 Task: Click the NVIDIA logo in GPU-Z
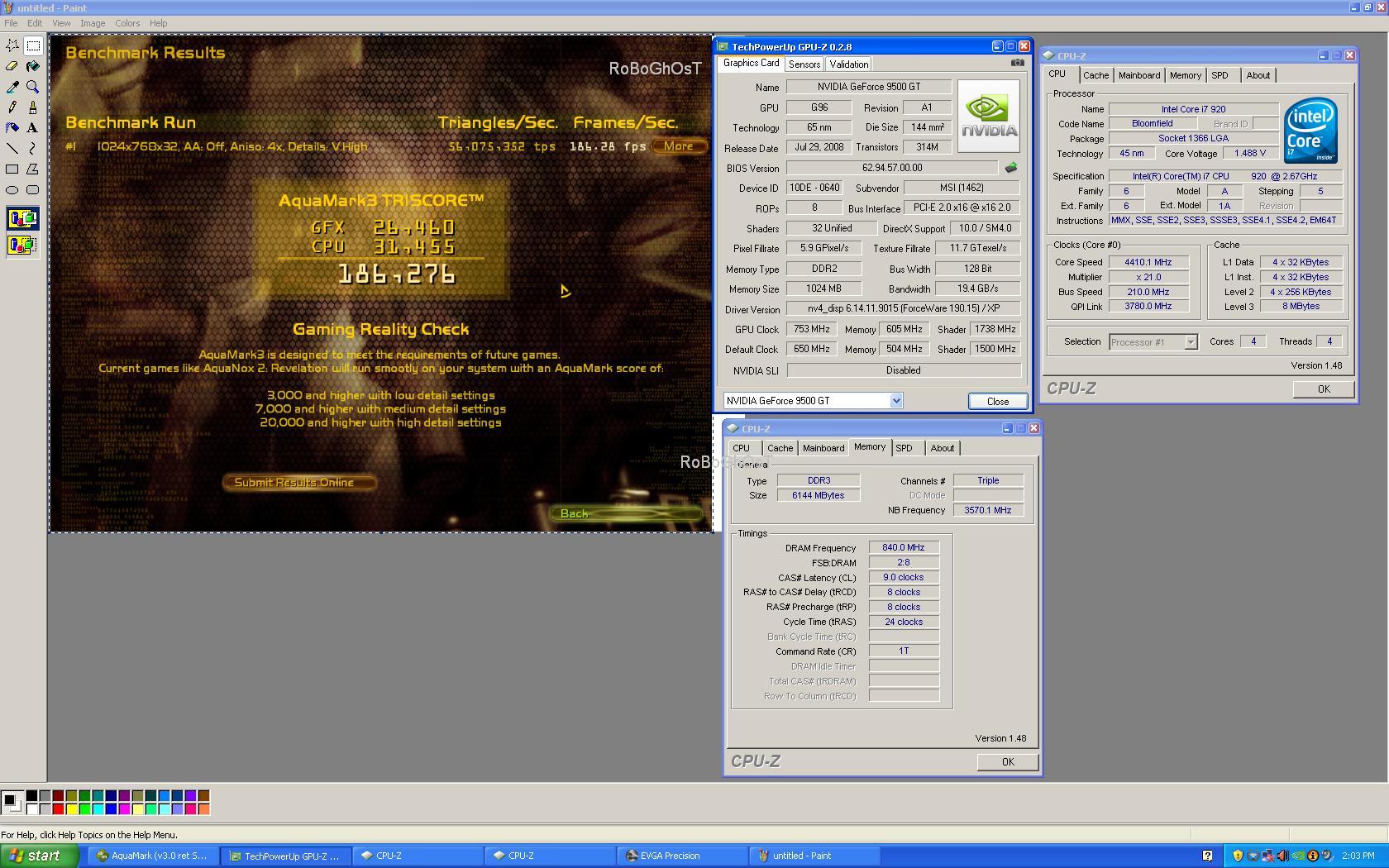pos(988,117)
